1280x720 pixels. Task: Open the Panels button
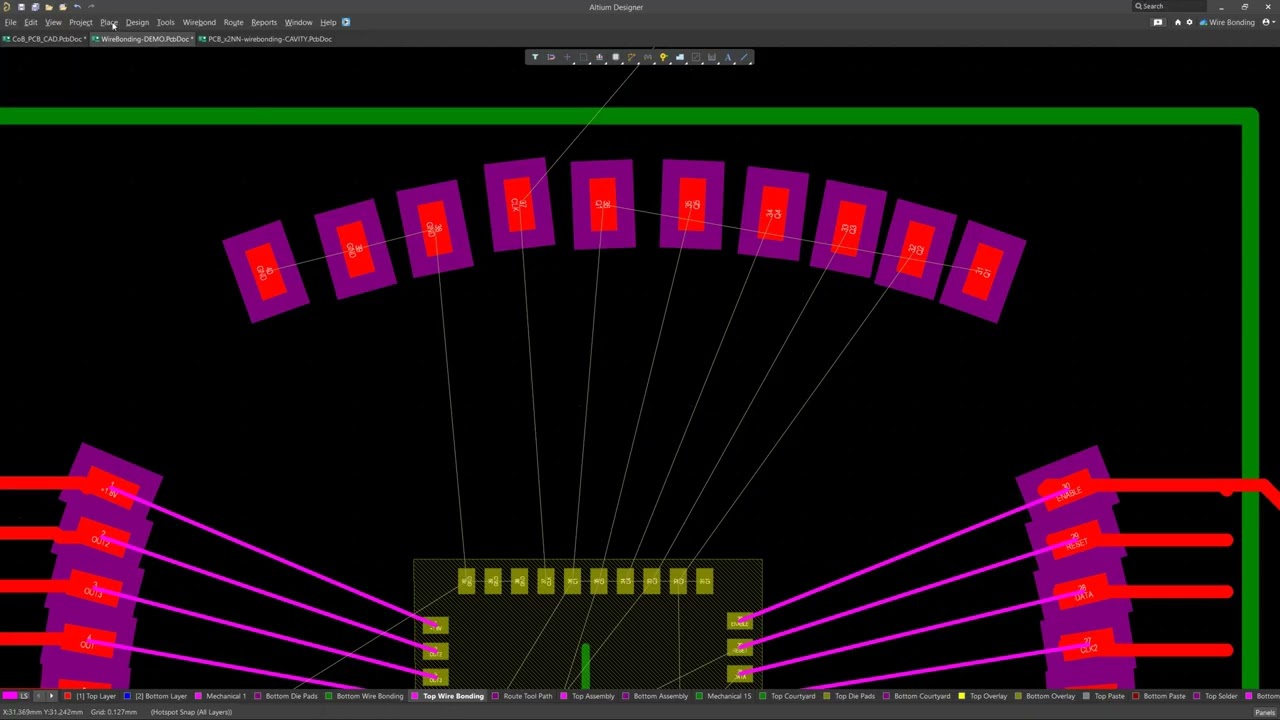click(x=1264, y=712)
